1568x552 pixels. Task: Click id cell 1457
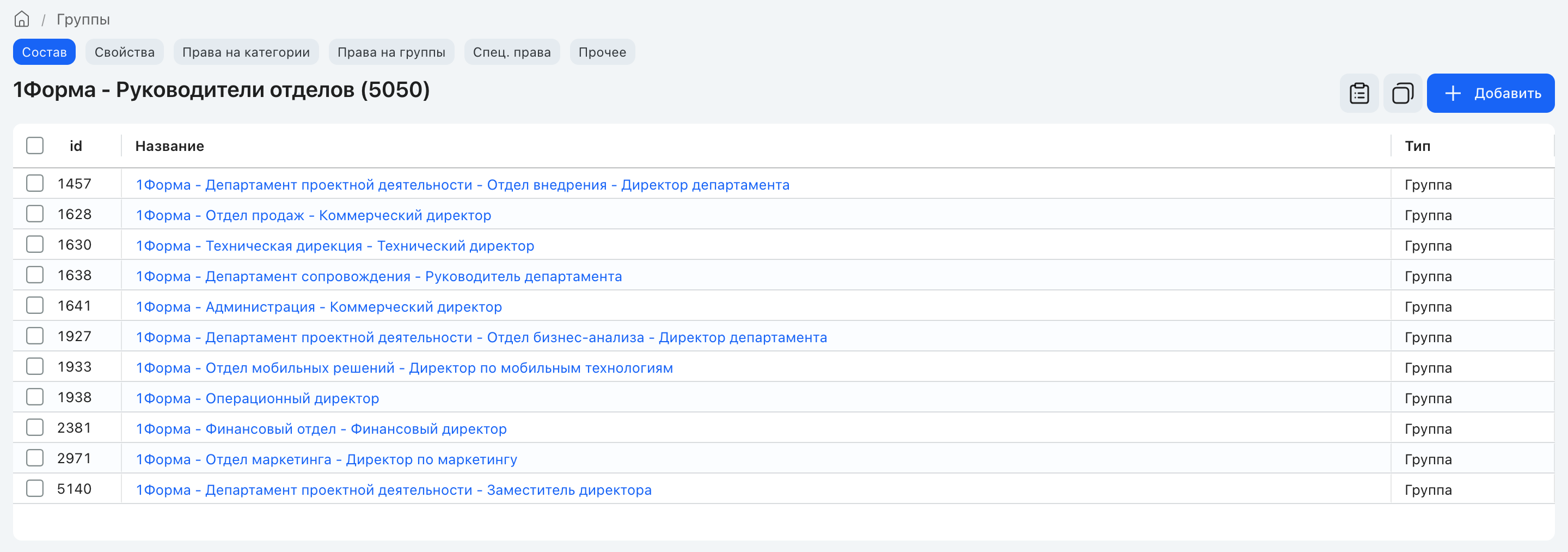pos(74,184)
